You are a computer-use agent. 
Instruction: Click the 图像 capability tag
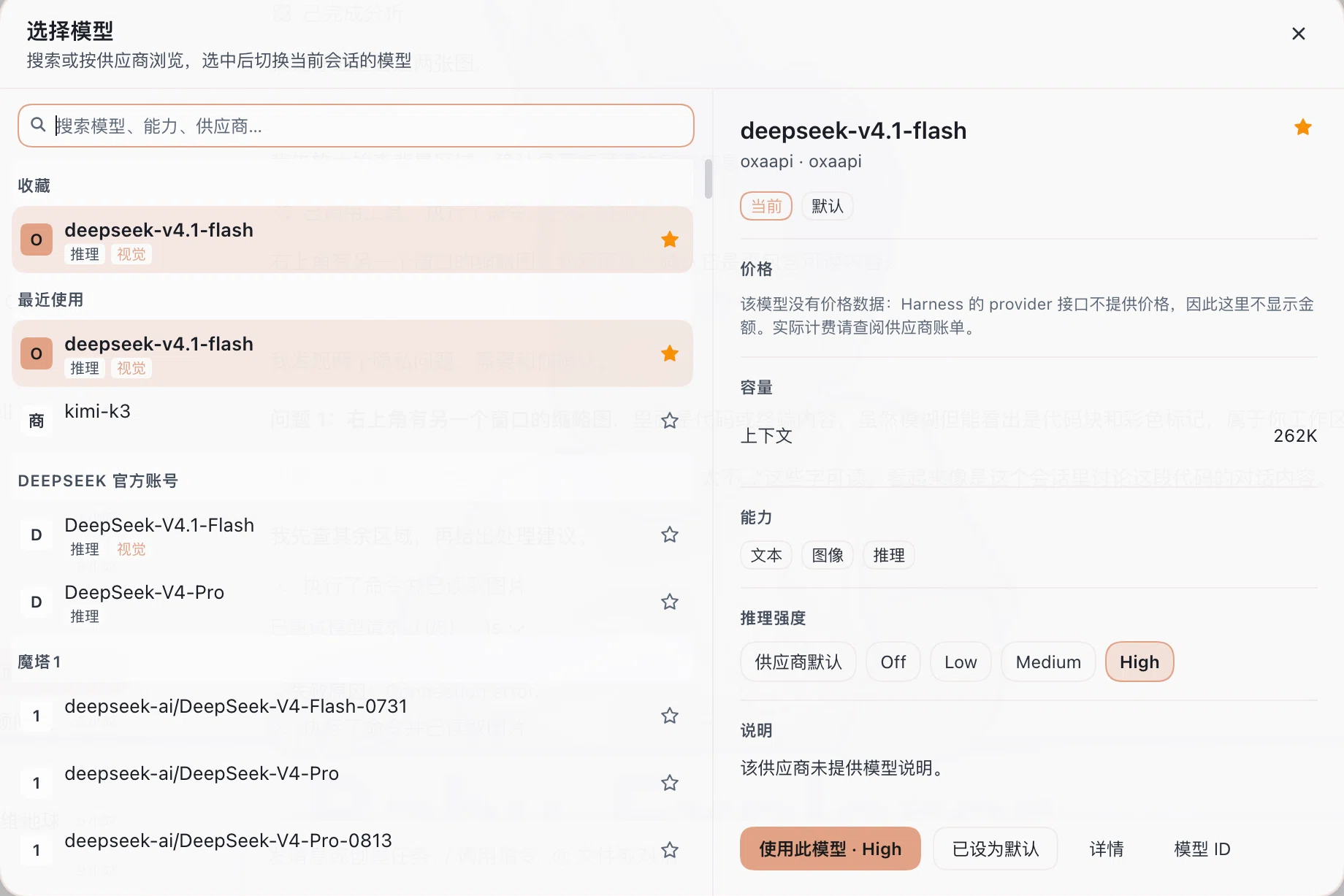point(828,555)
